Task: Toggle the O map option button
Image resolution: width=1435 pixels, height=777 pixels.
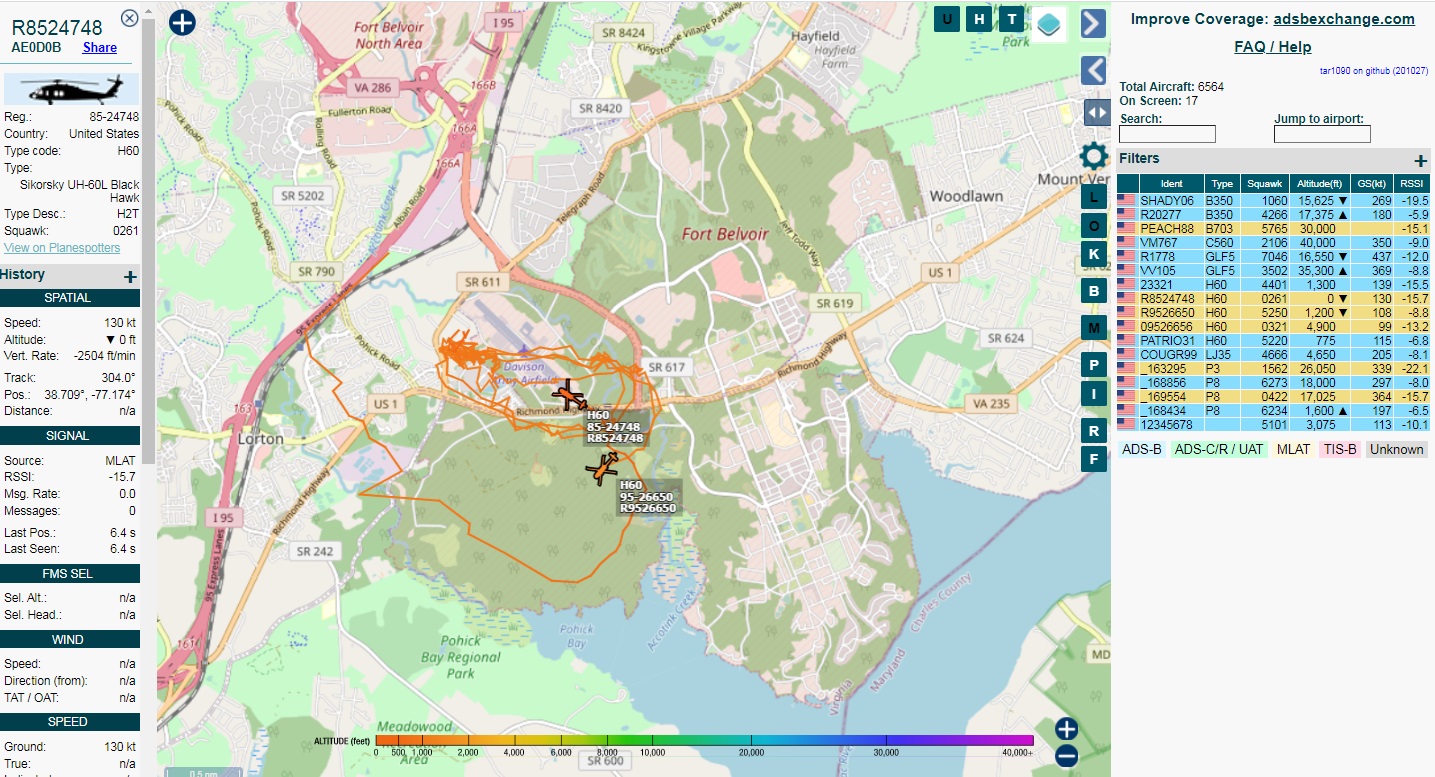Action: (1094, 226)
